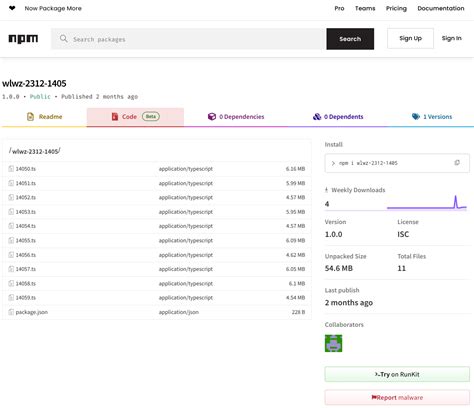This screenshot has height=408, width=474.
Task: Open file 14053.ts
Action: coord(26,212)
